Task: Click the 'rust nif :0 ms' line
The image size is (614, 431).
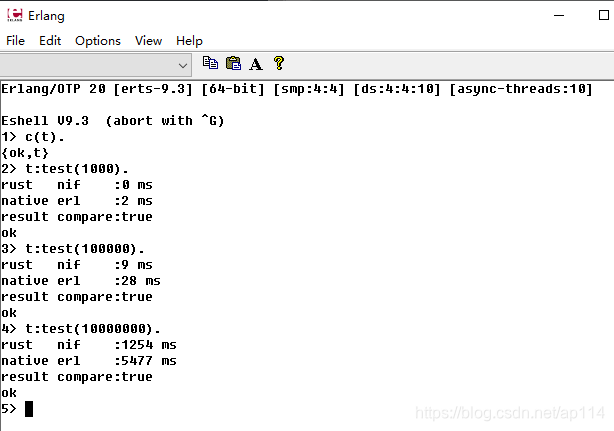Action: pyautogui.click(x=77, y=185)
